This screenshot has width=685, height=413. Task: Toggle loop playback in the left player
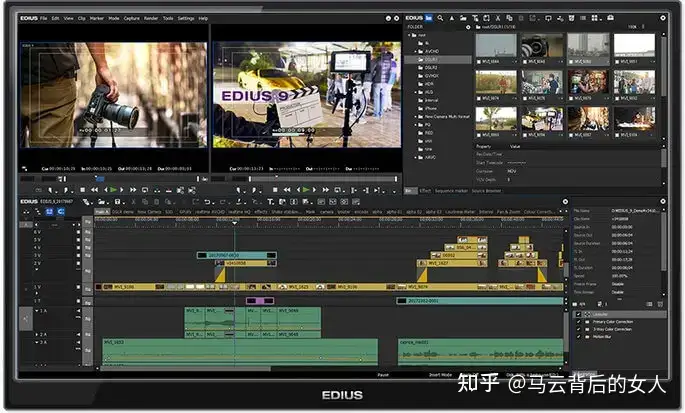[145, 190]
